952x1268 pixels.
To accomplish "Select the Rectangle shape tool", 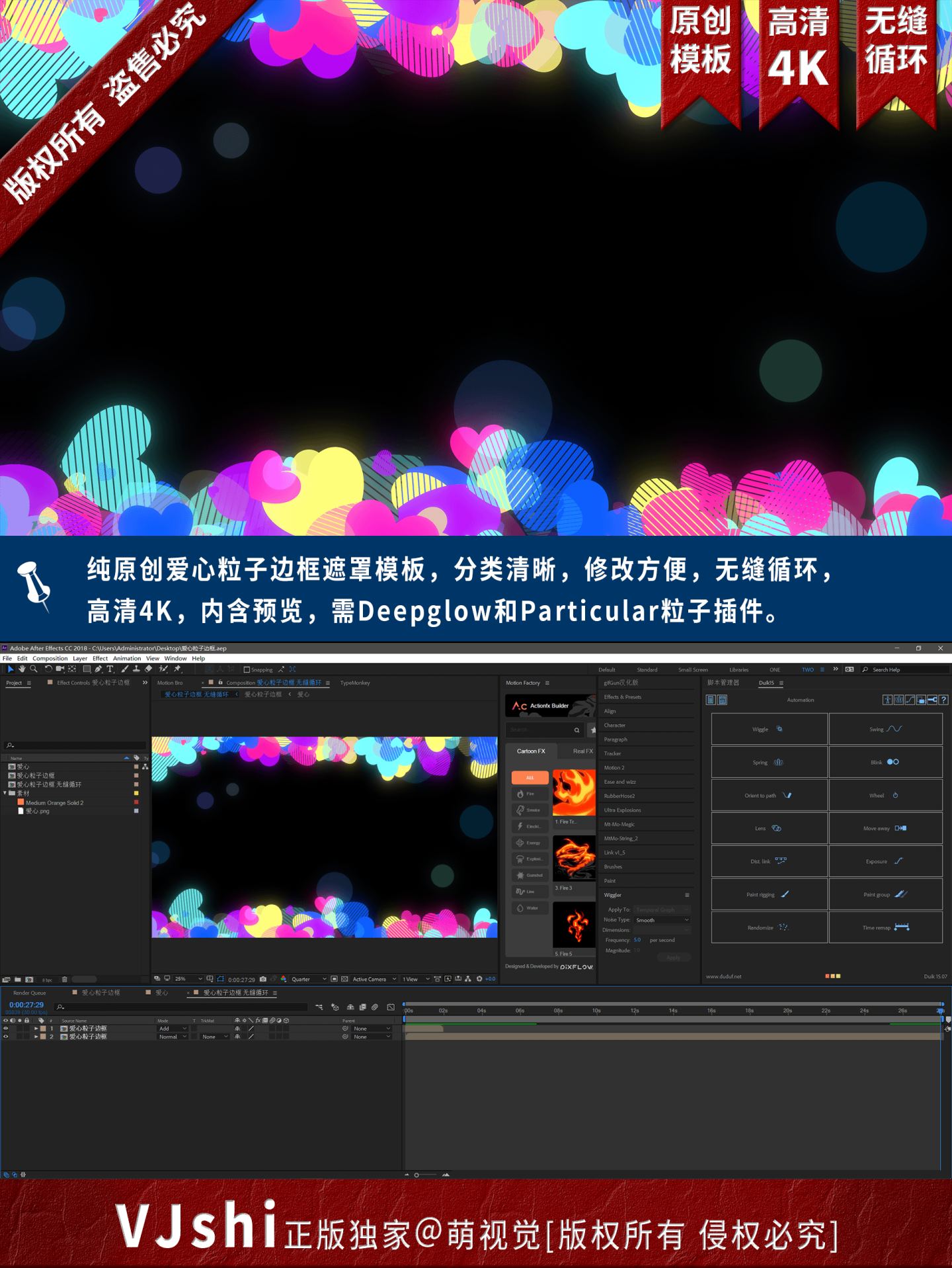I will point(87,669).
